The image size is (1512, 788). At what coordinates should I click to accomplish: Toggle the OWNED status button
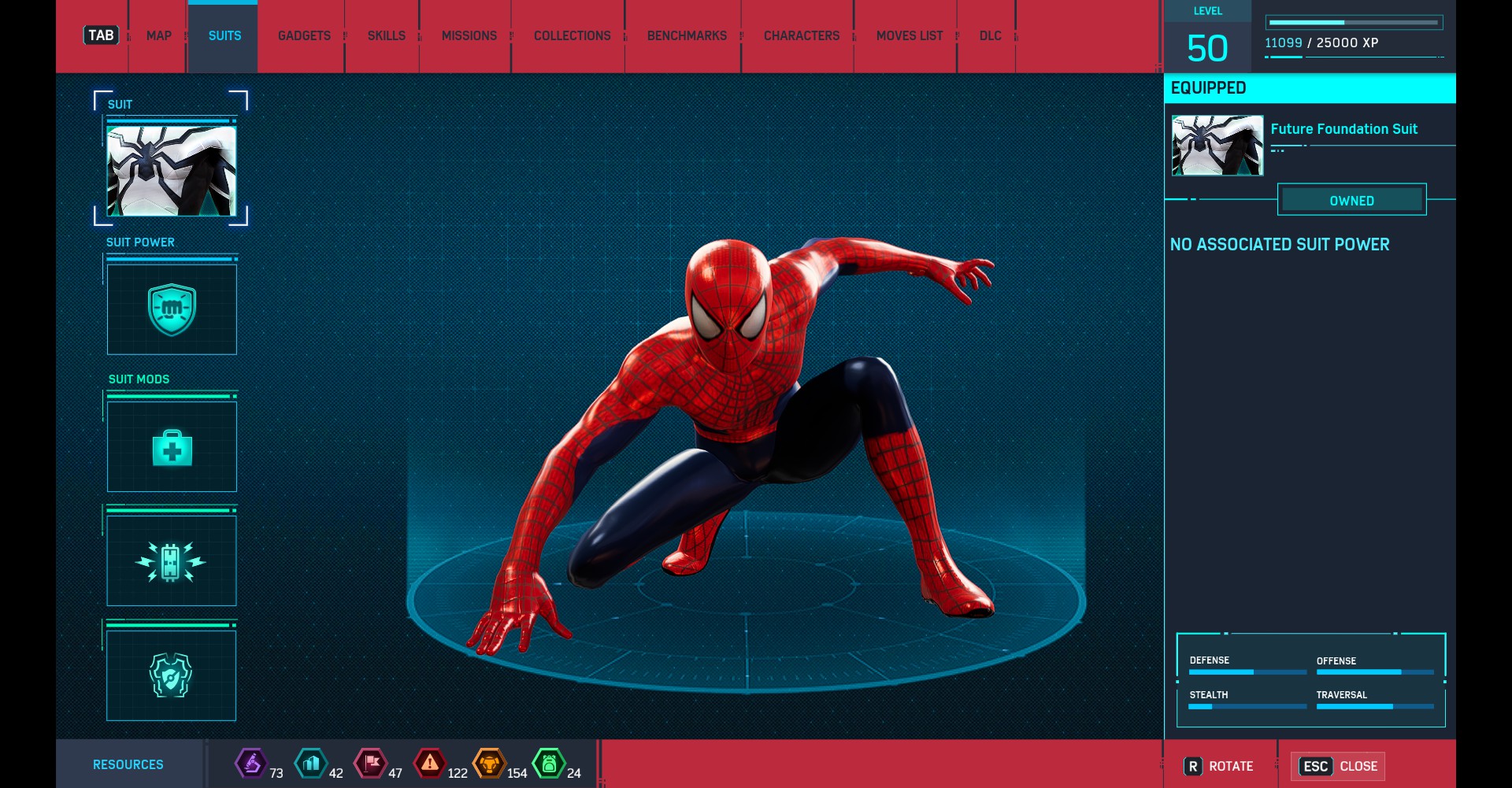click(1351, 200)
